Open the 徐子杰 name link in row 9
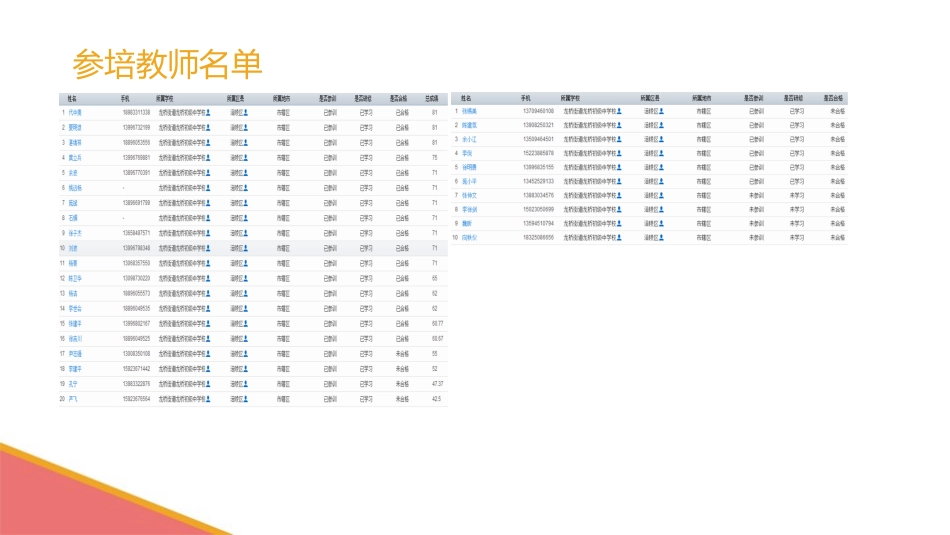Image resolution: width=950 pixels, height=535 pixels. point(75,233)
